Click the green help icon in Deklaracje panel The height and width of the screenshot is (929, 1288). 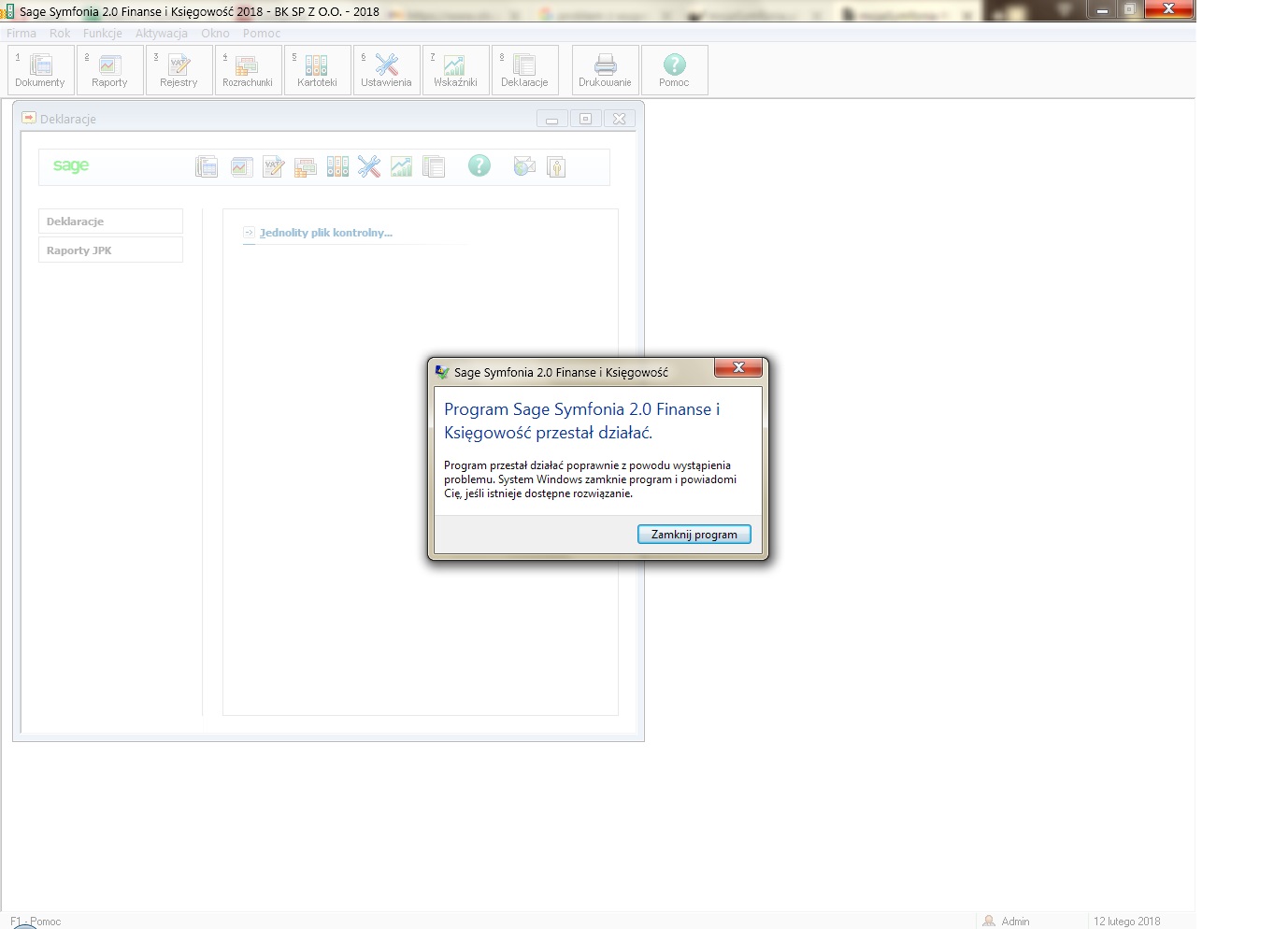479,166
